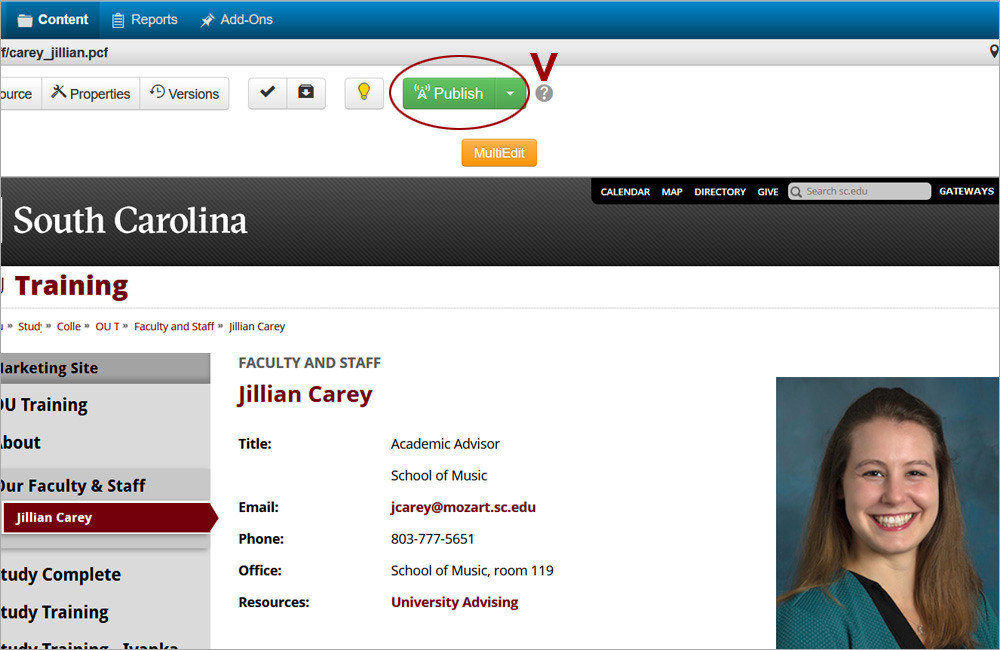
Task: Open the CALENDAR link
Action: [625, 192]
